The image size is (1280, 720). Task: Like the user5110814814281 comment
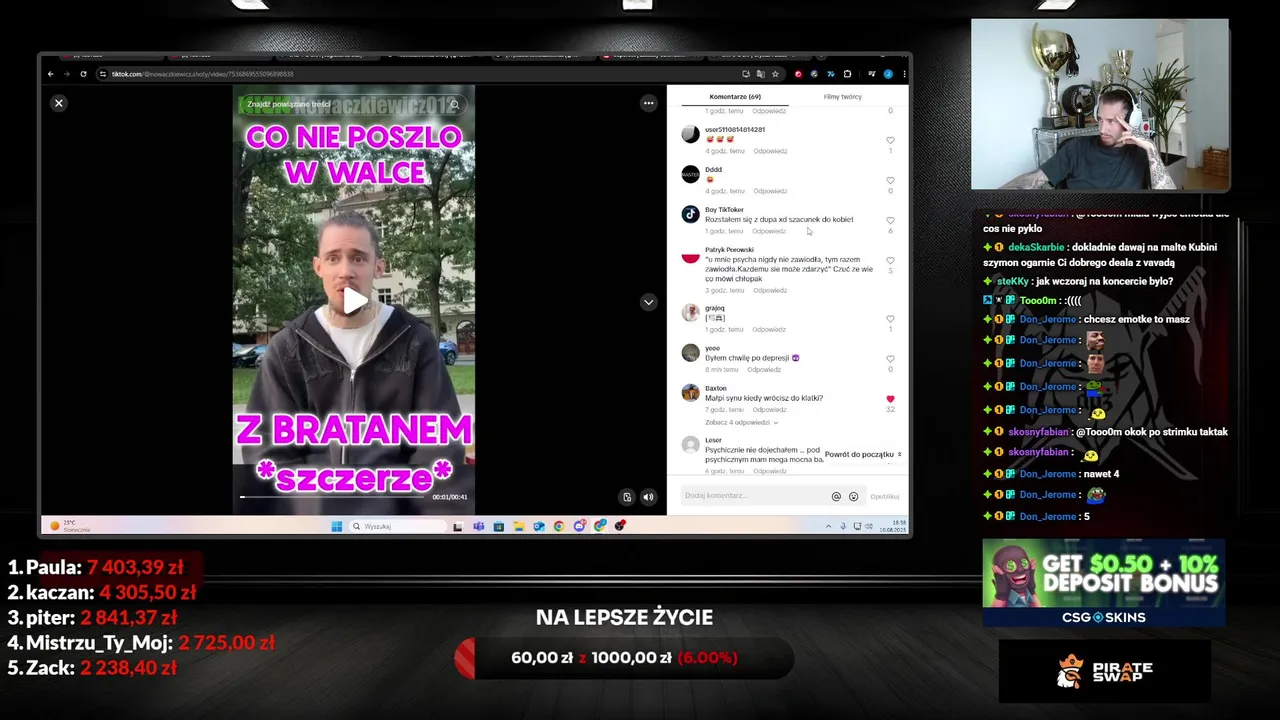pyautogui.click(x=890, y=141)
